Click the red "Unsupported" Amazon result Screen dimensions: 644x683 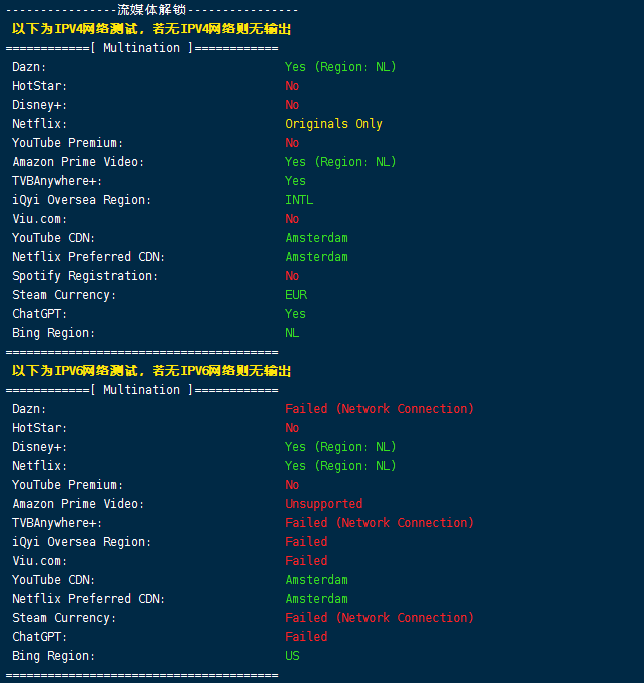pyautogui.click(x=323, y=504)
